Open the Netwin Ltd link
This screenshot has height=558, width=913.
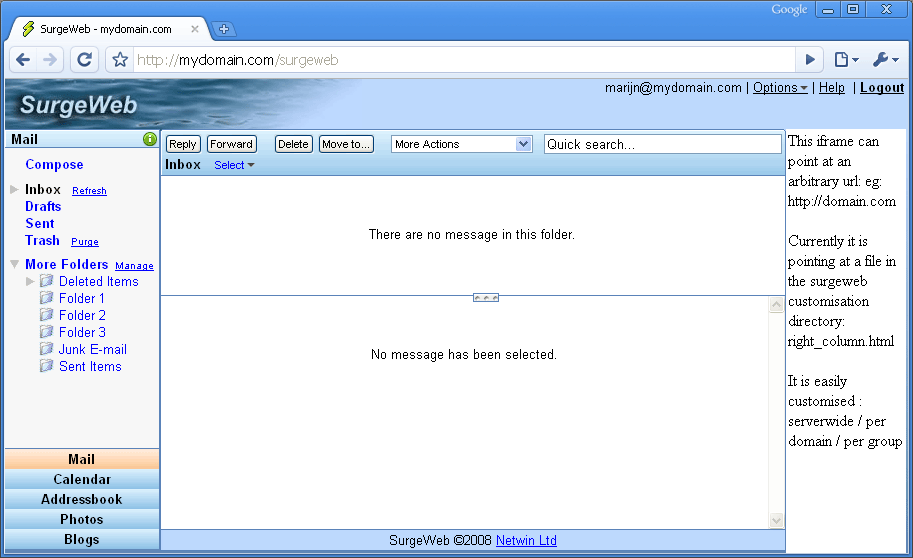click(526, 541)
